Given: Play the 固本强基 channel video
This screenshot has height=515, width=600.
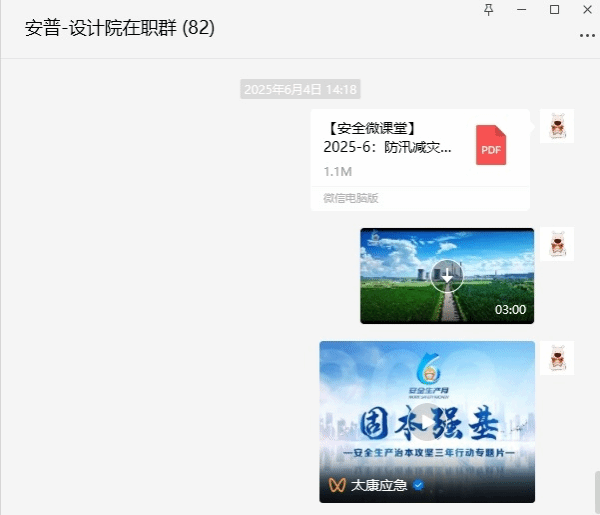Looking at the screenshot, I should click(427, 421).
